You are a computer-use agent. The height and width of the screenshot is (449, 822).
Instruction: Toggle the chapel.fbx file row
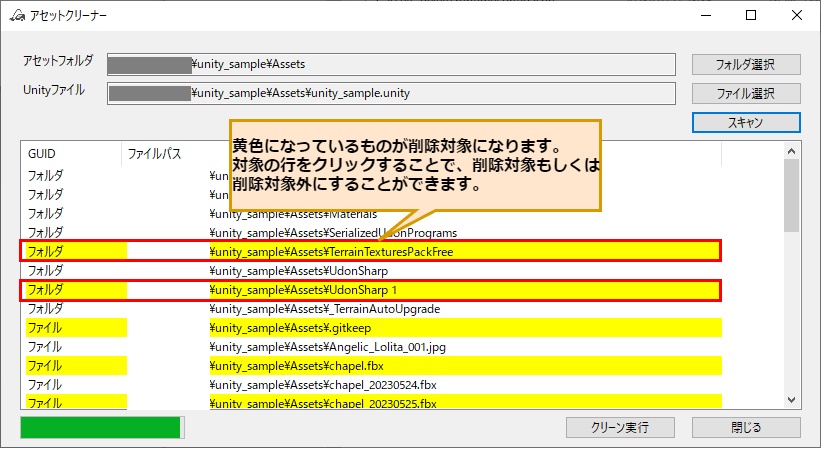coord(371,366)
